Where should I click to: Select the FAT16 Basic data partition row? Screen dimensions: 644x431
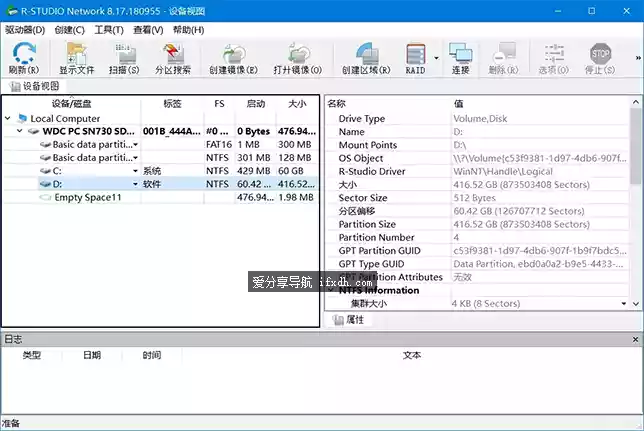tap(161, 145)
